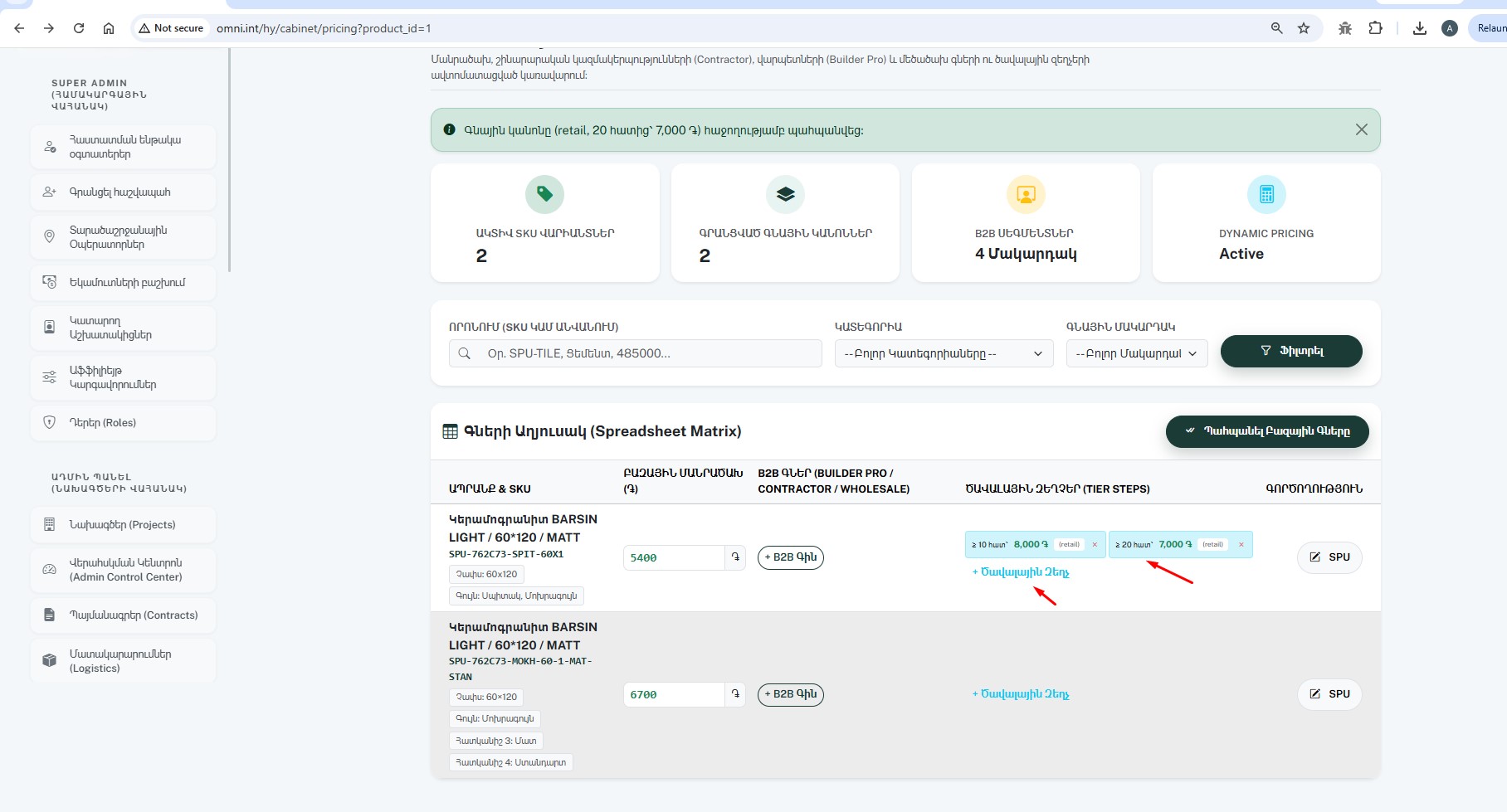1507x812 pixels.
Task: Click the B2B segments person icon
Action: click(1026, 194)
